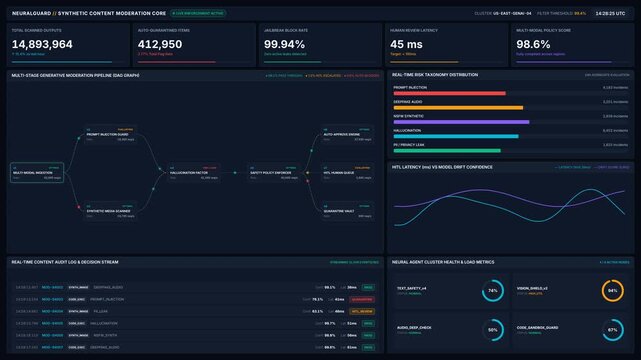Click the Neural Agent Cluster Health title
The height and width of the screenshot is (360, 641).
(x=443, y=262)
